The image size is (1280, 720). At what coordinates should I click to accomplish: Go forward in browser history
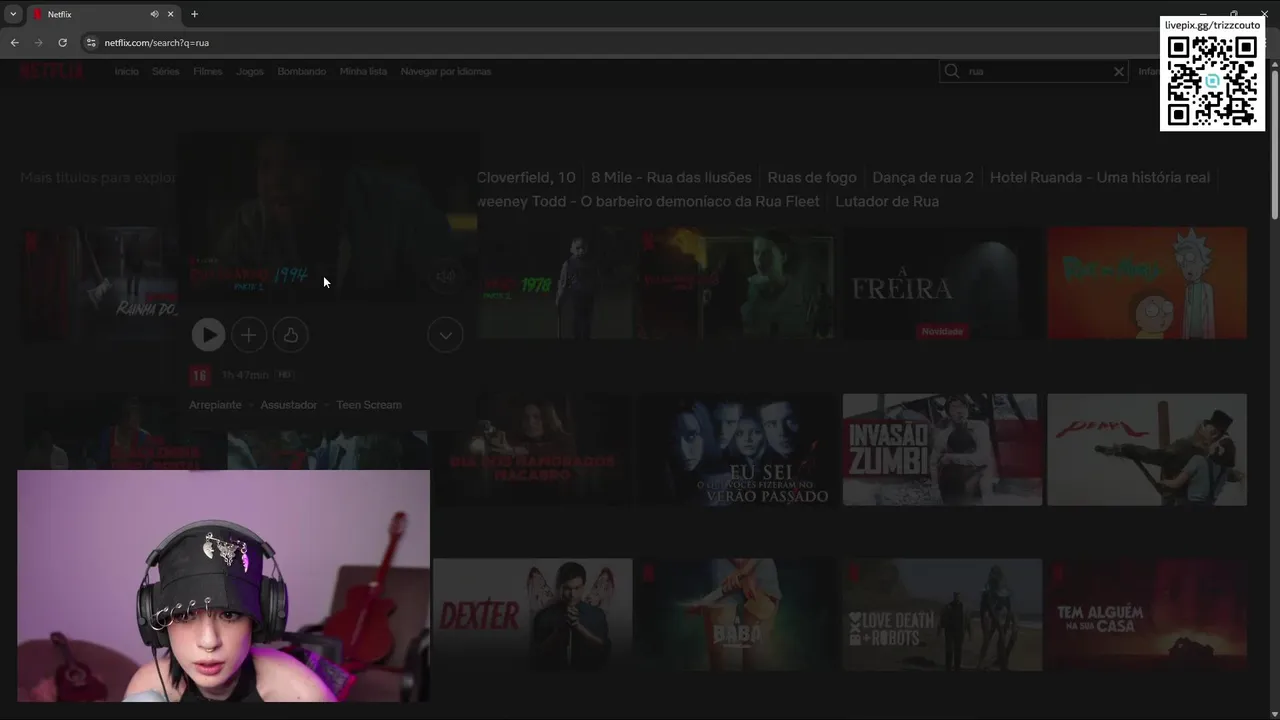point(38,43)
